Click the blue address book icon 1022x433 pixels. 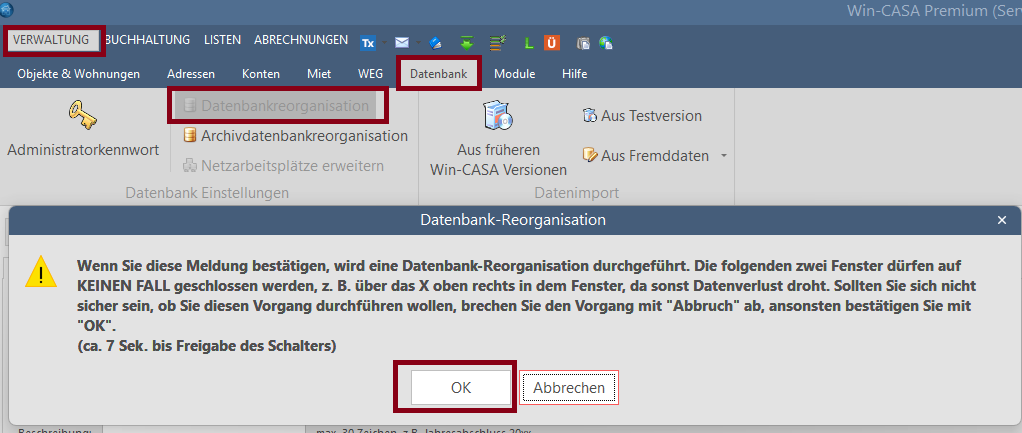click(435, 43)
